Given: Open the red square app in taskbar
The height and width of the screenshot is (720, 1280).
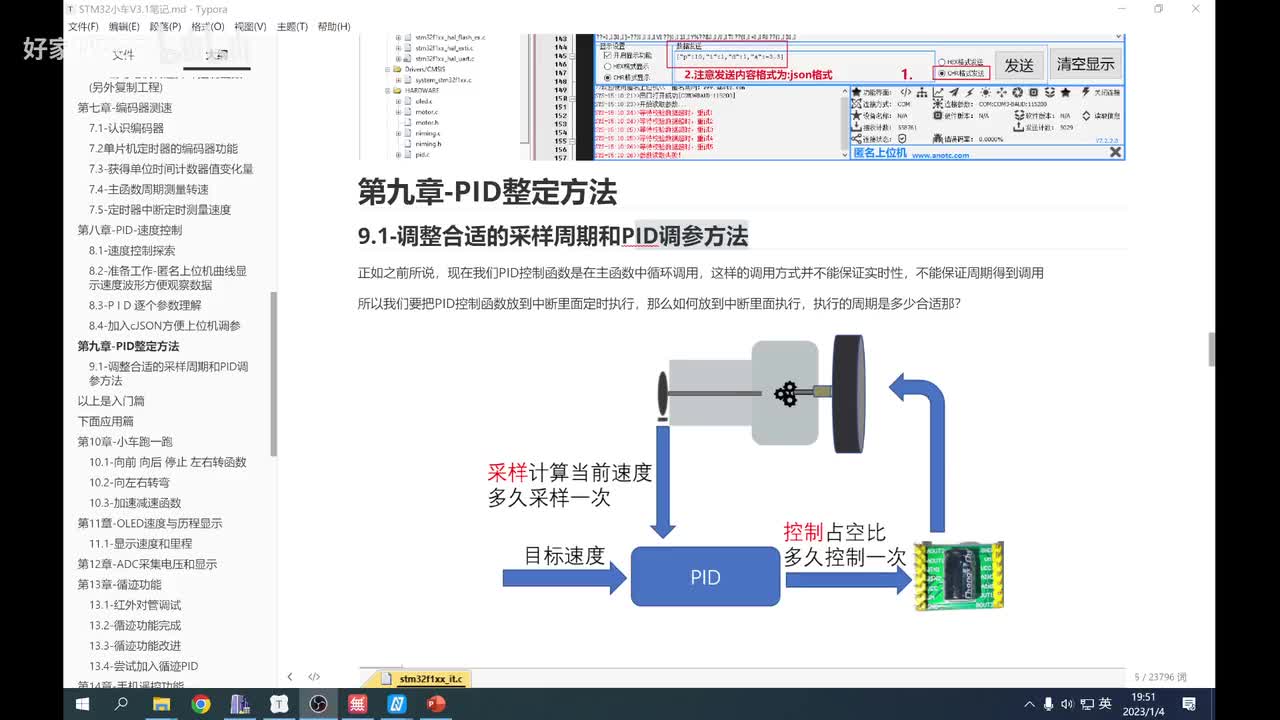Looking at the screenshot, I should click(x=357, y=704).
